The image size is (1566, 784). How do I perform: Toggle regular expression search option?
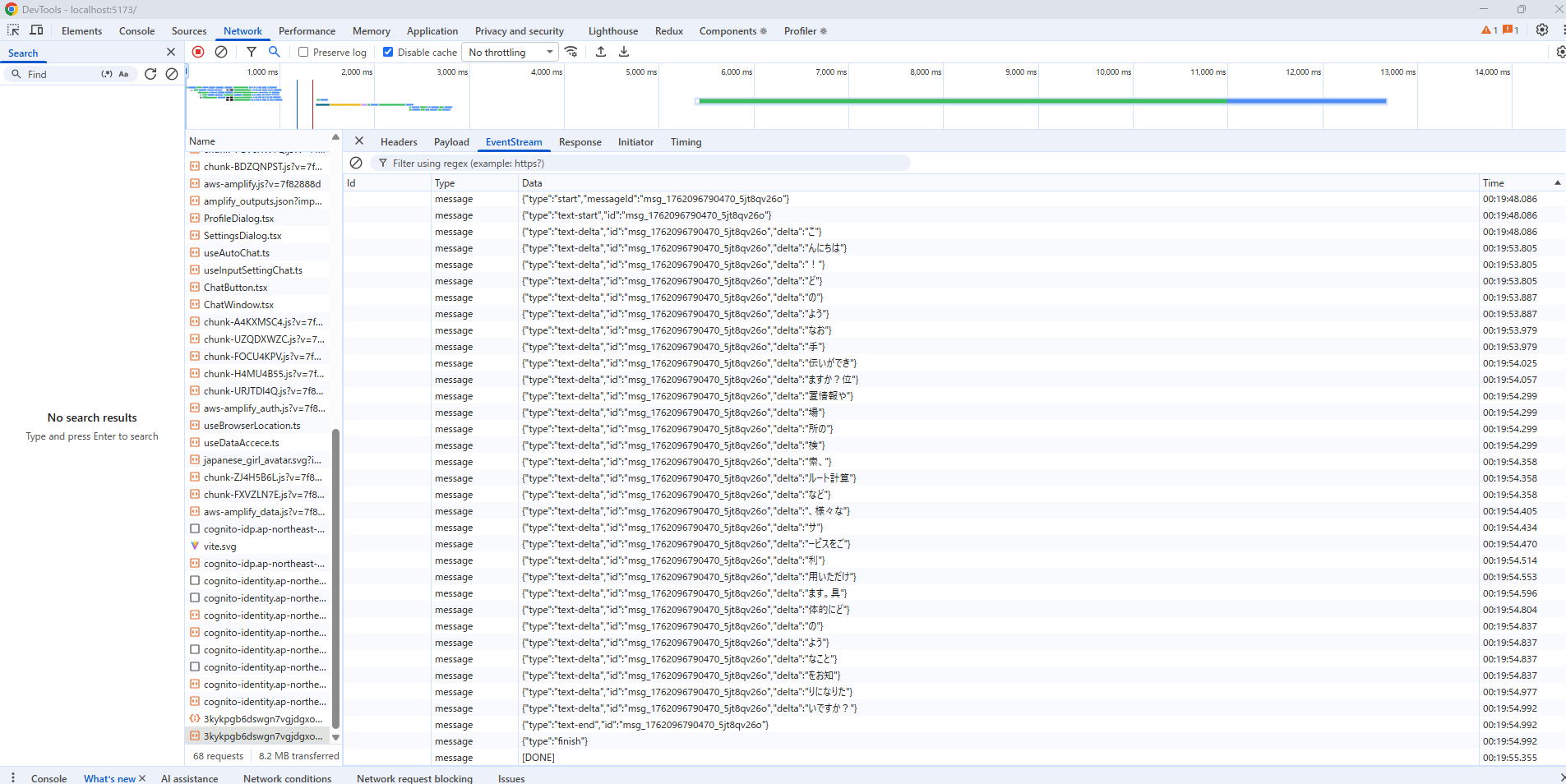tap(107, 74)
